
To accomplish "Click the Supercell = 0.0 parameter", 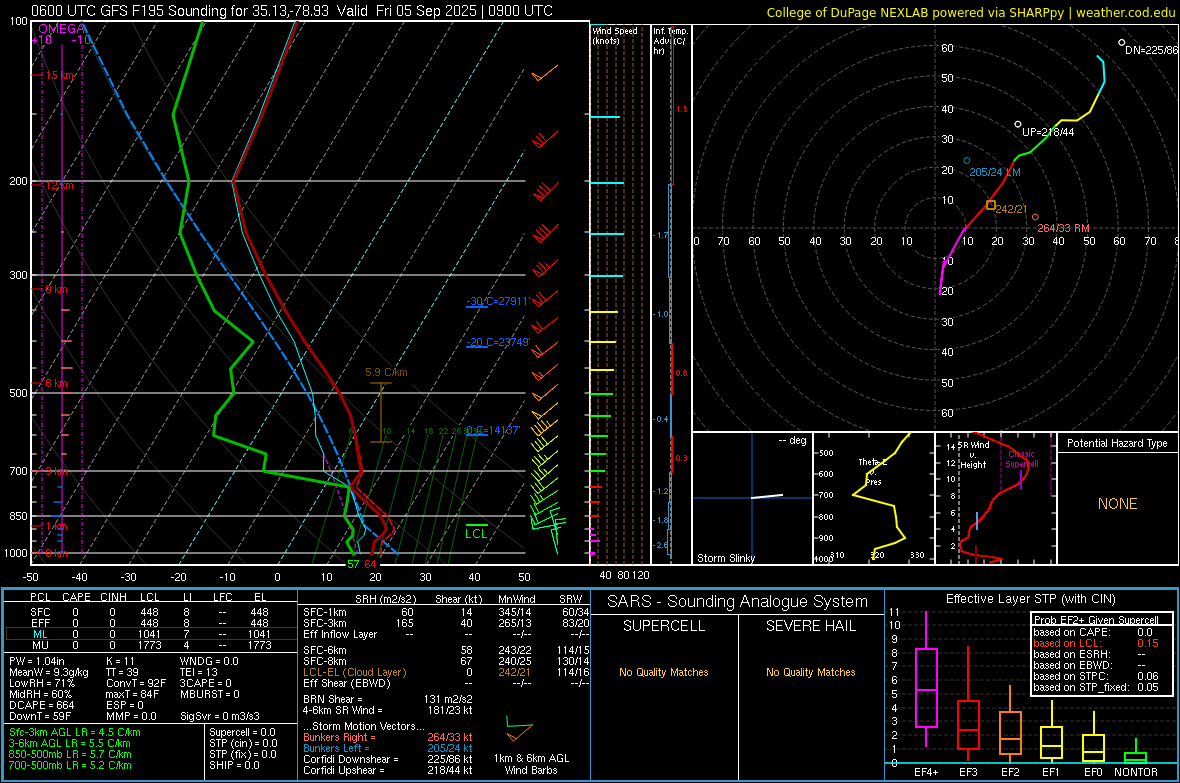I will (x=242, y=732).
